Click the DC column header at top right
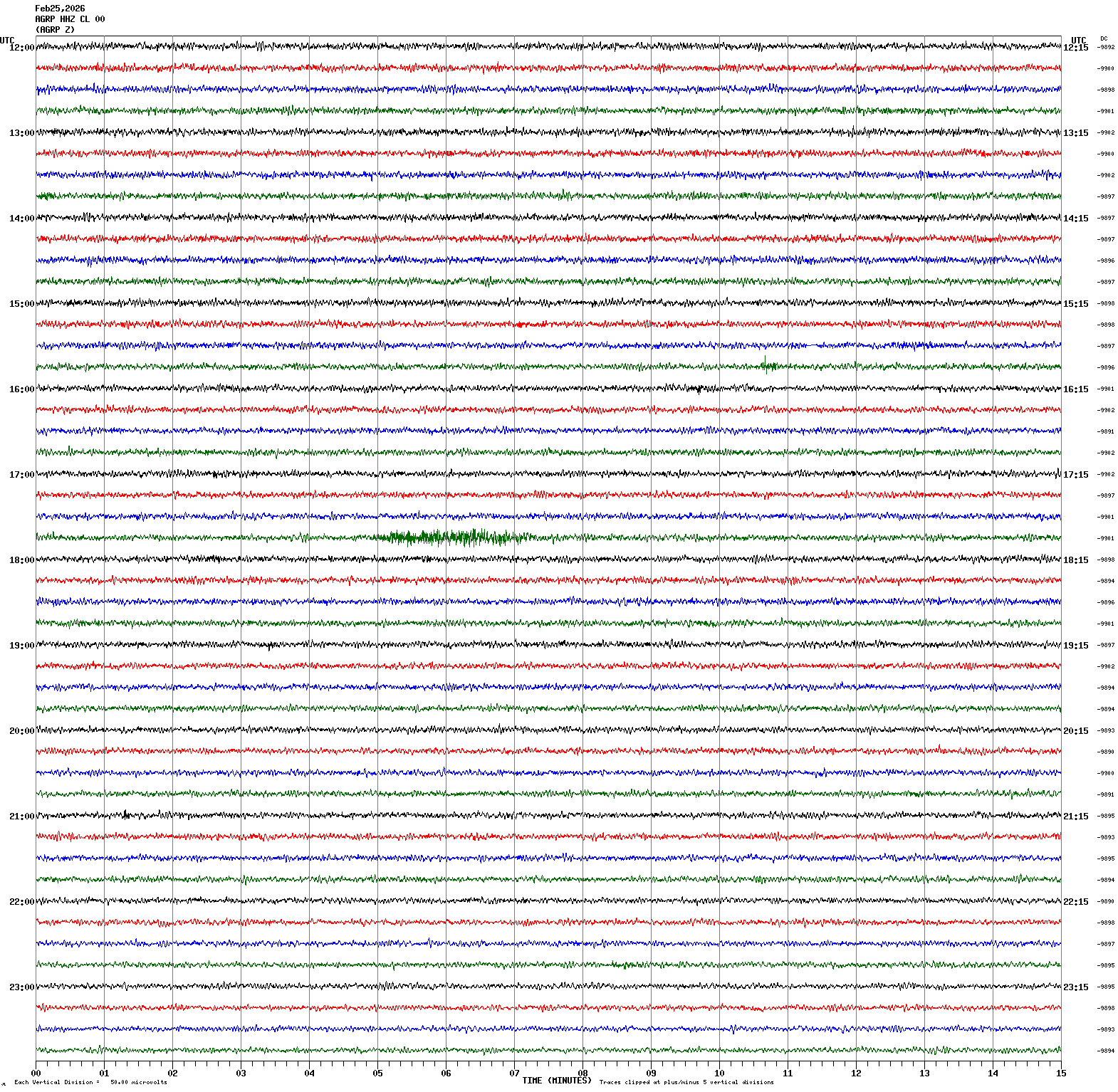 click(x=1104, y=38)
